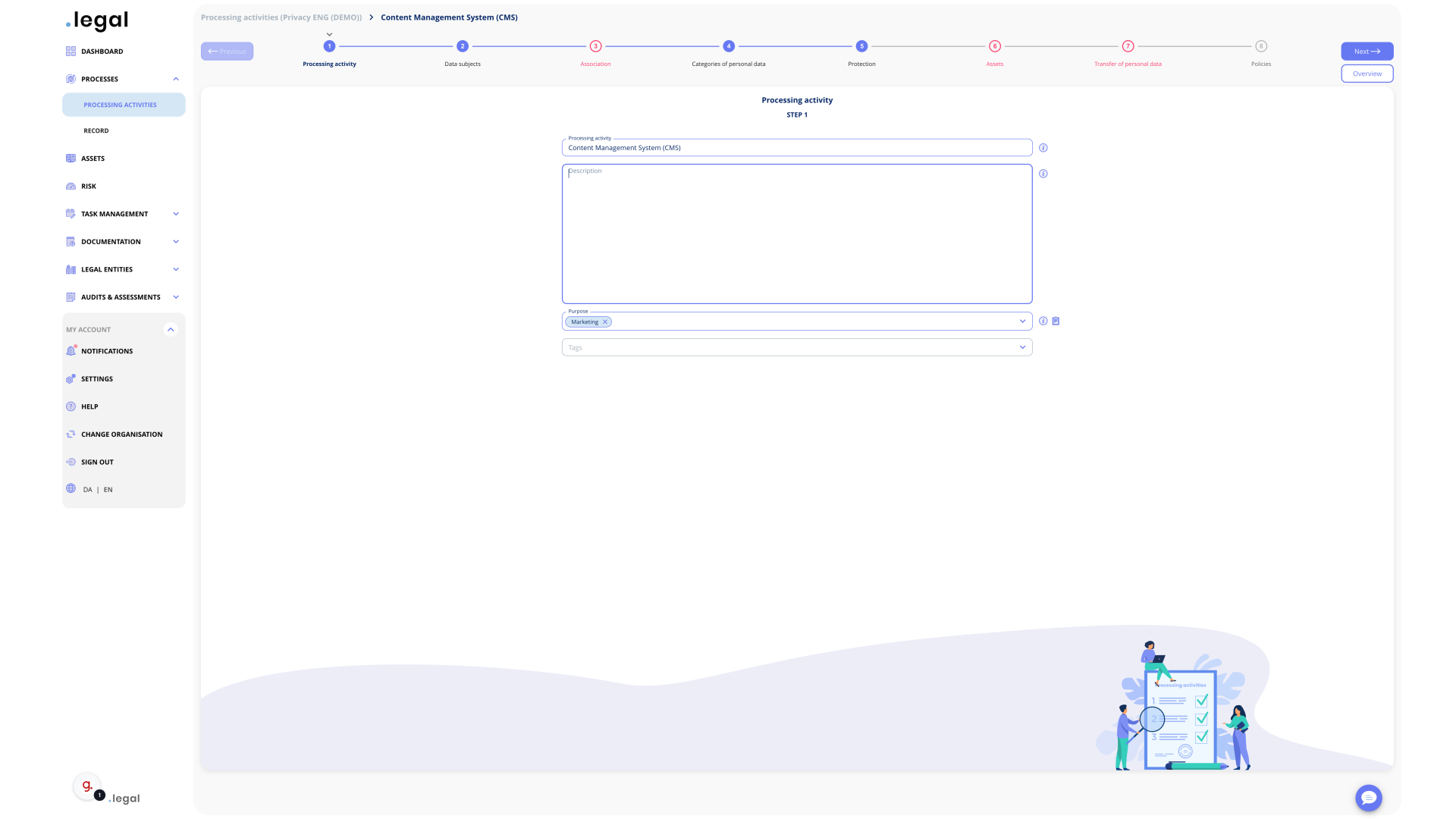Click the Record menu item under Processes
This screenshot has height=819, width=1456.
pyautogui.click(x=96, y=131)
